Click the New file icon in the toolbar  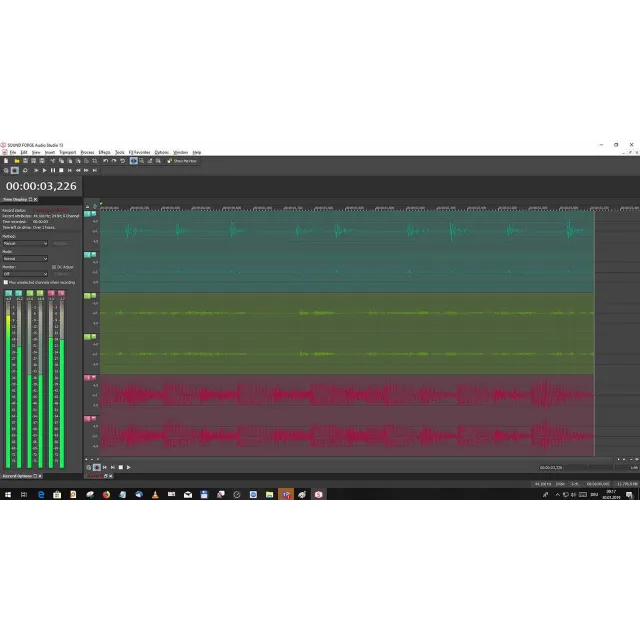5,161
